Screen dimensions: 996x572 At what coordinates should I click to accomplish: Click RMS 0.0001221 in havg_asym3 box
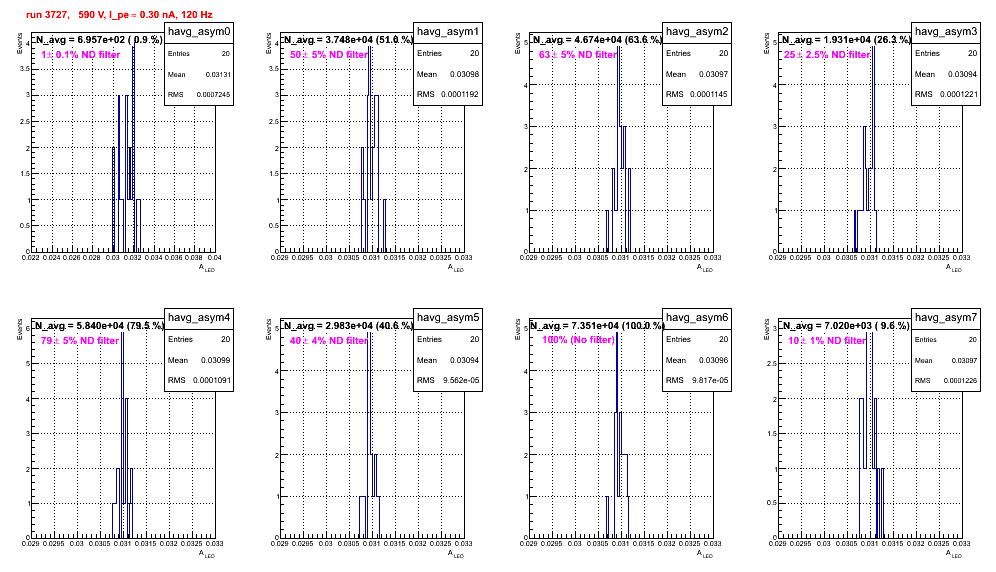(946, 95)
